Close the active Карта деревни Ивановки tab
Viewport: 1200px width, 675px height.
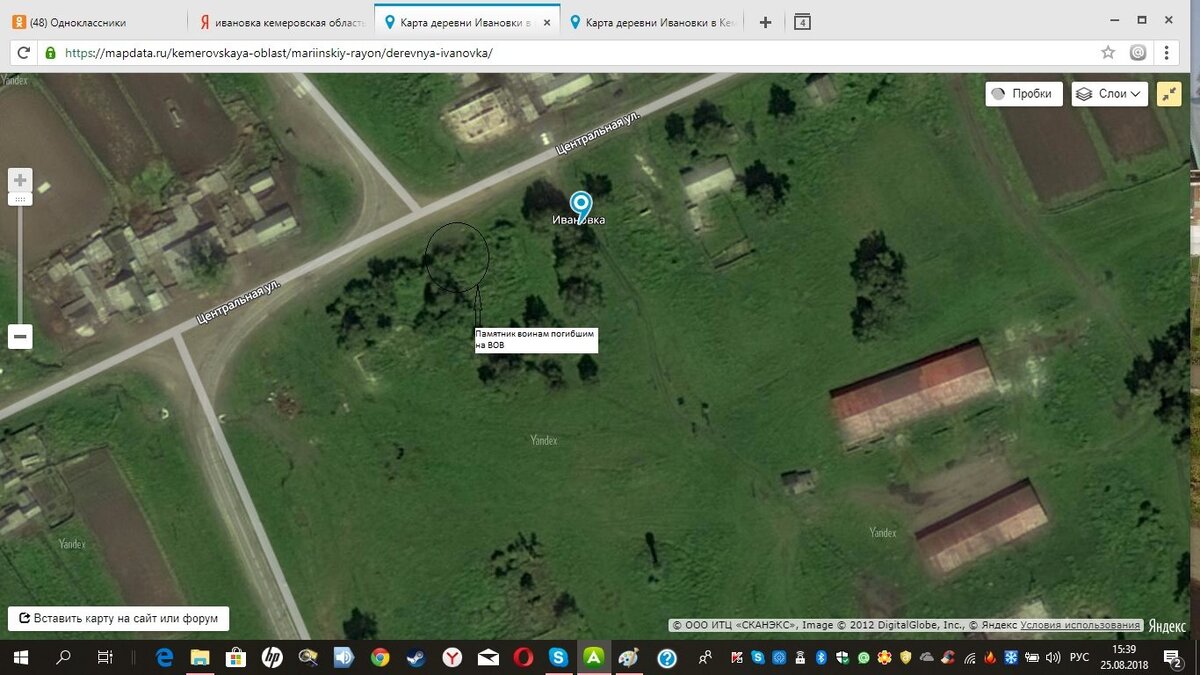point(546,22)
